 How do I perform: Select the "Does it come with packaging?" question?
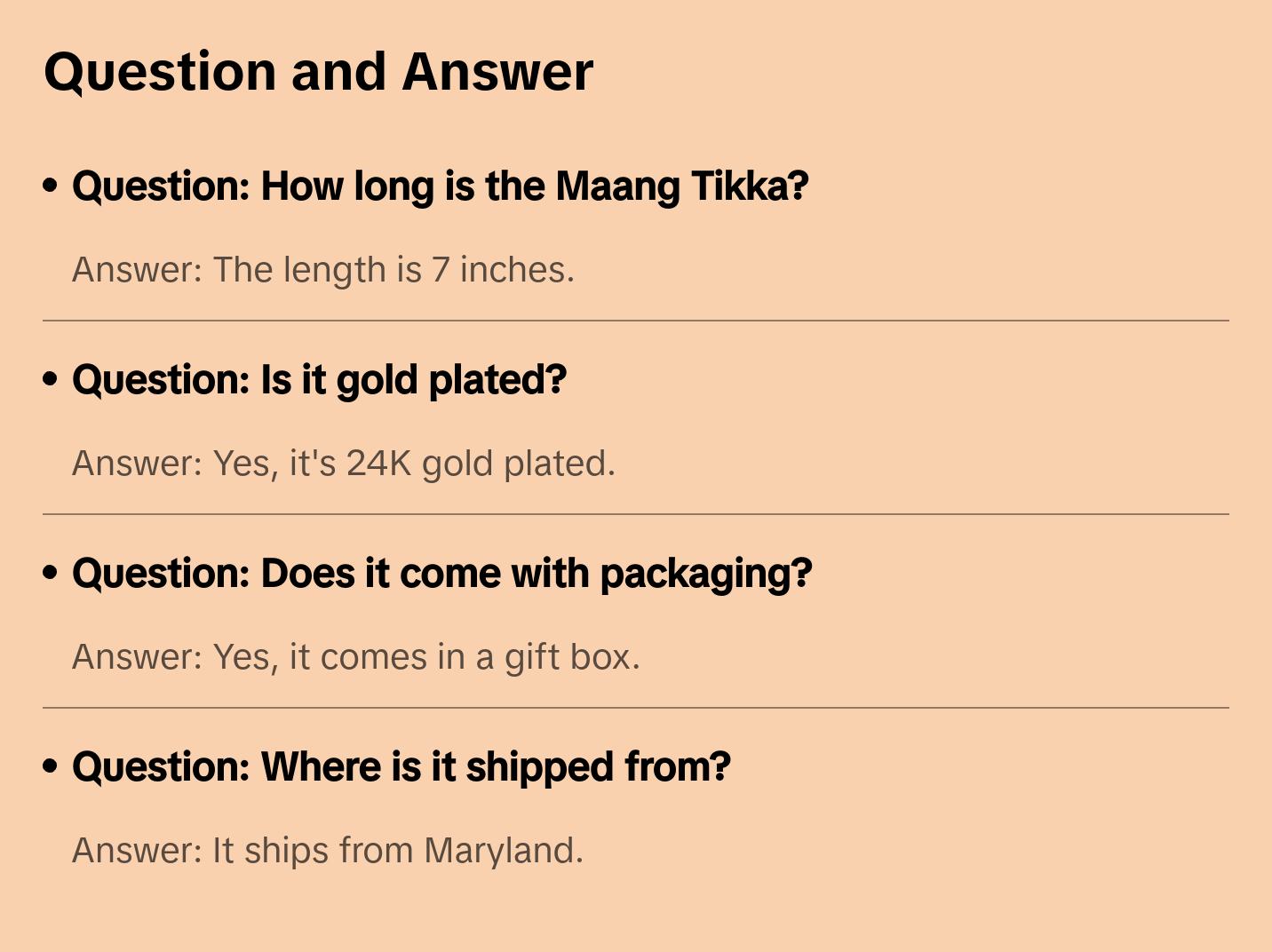click(x=441, y=574)
